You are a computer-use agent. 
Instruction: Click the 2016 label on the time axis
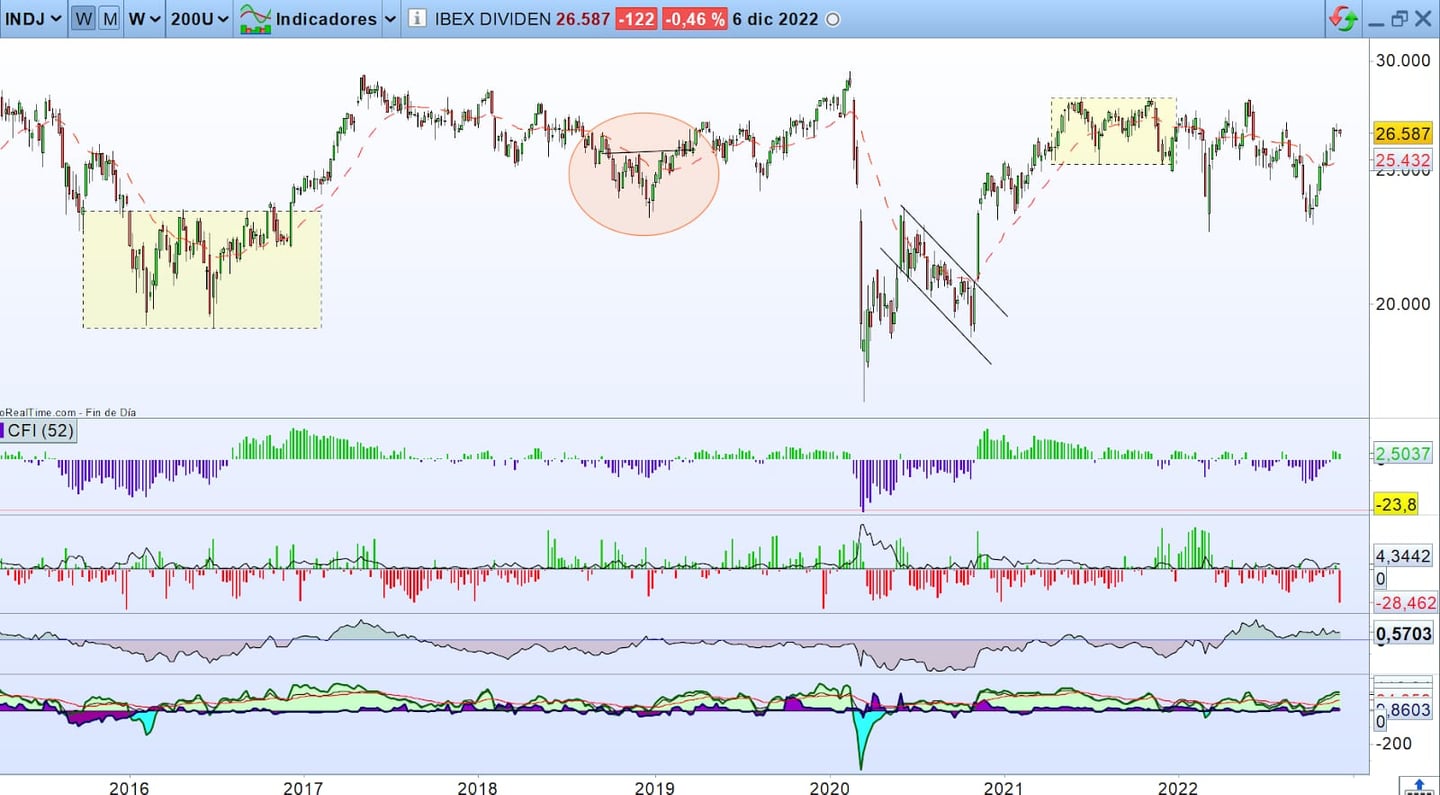click(128, 787)
